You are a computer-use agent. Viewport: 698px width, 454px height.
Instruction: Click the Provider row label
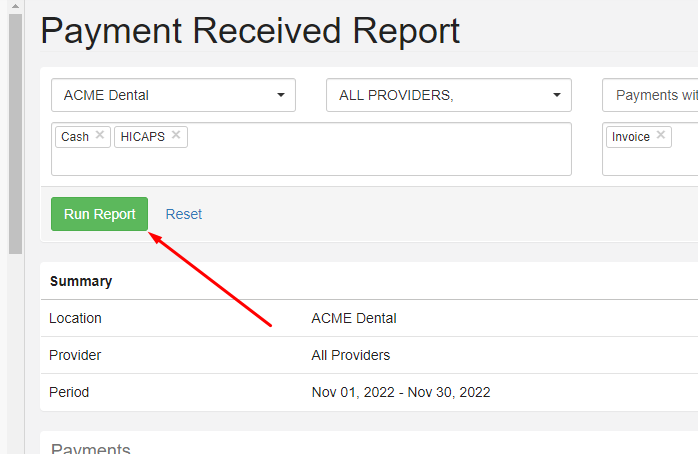click(x=75, y=355)
